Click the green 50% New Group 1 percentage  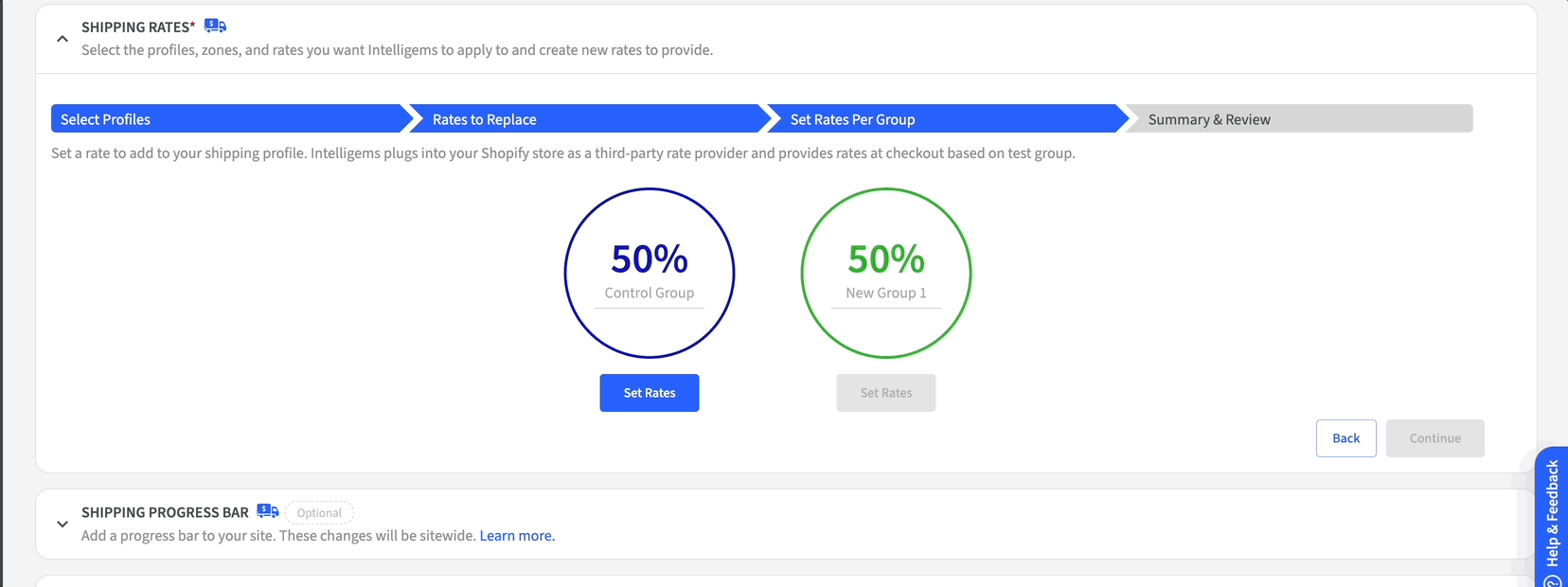click(886, 258)
